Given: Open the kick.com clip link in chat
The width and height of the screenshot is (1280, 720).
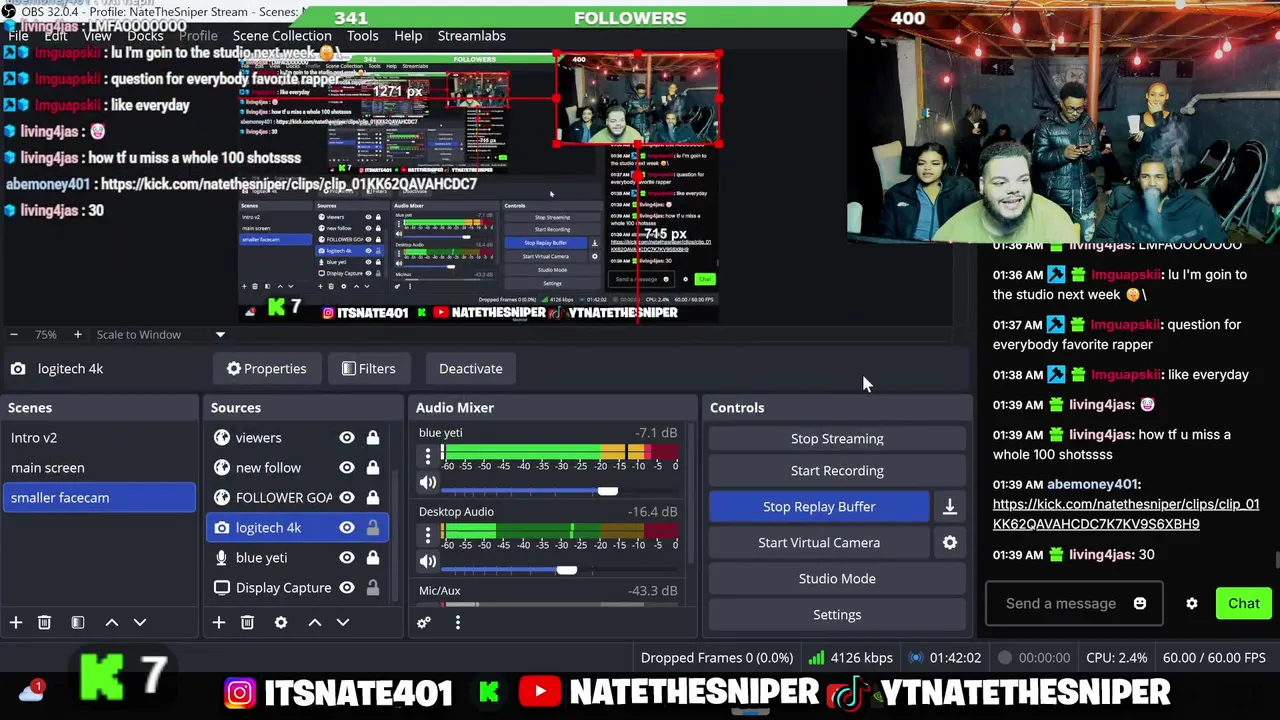Looking at the screenshot, I should pyautogui.click(x=1125, y=514).
